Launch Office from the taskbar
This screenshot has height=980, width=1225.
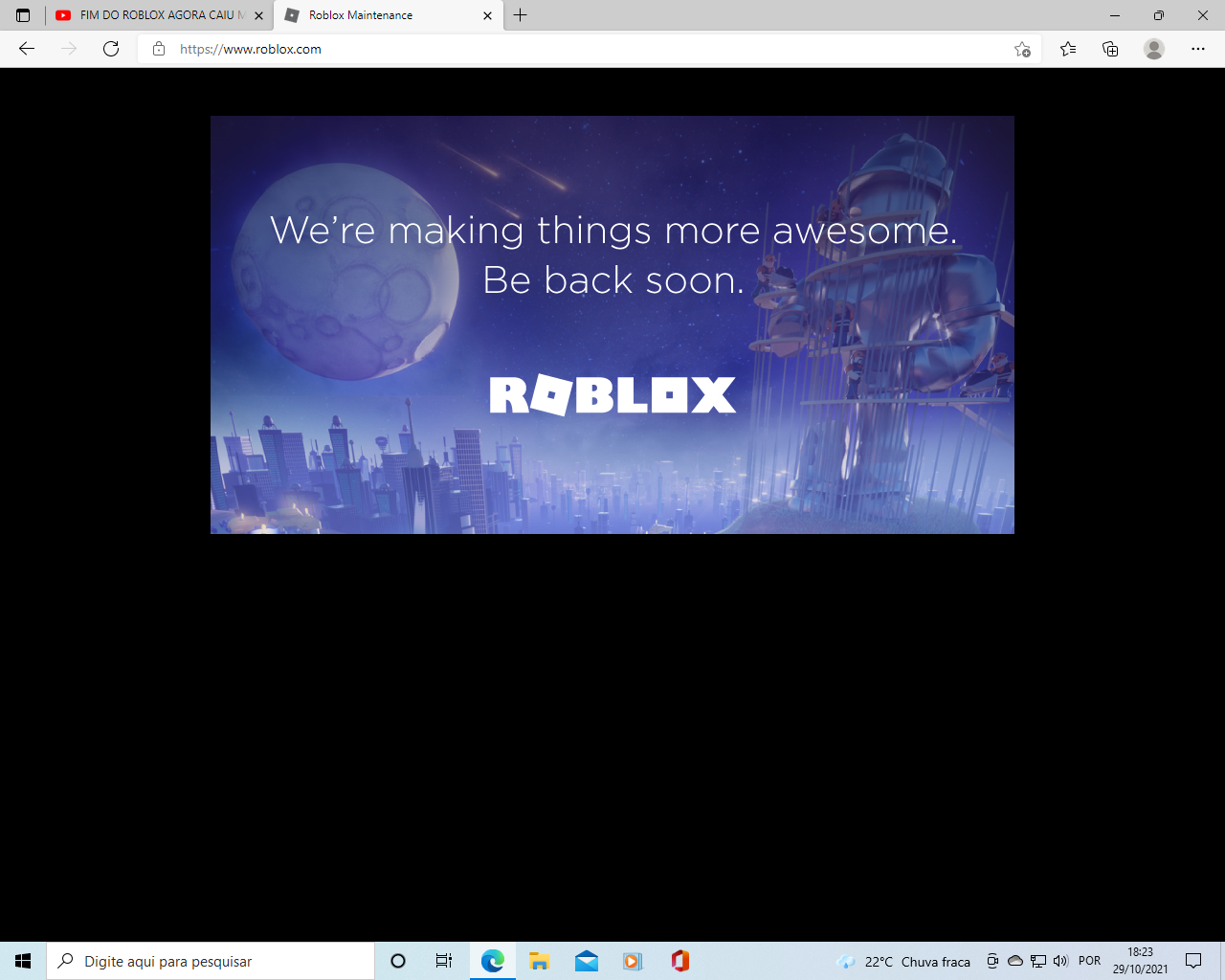680,961
